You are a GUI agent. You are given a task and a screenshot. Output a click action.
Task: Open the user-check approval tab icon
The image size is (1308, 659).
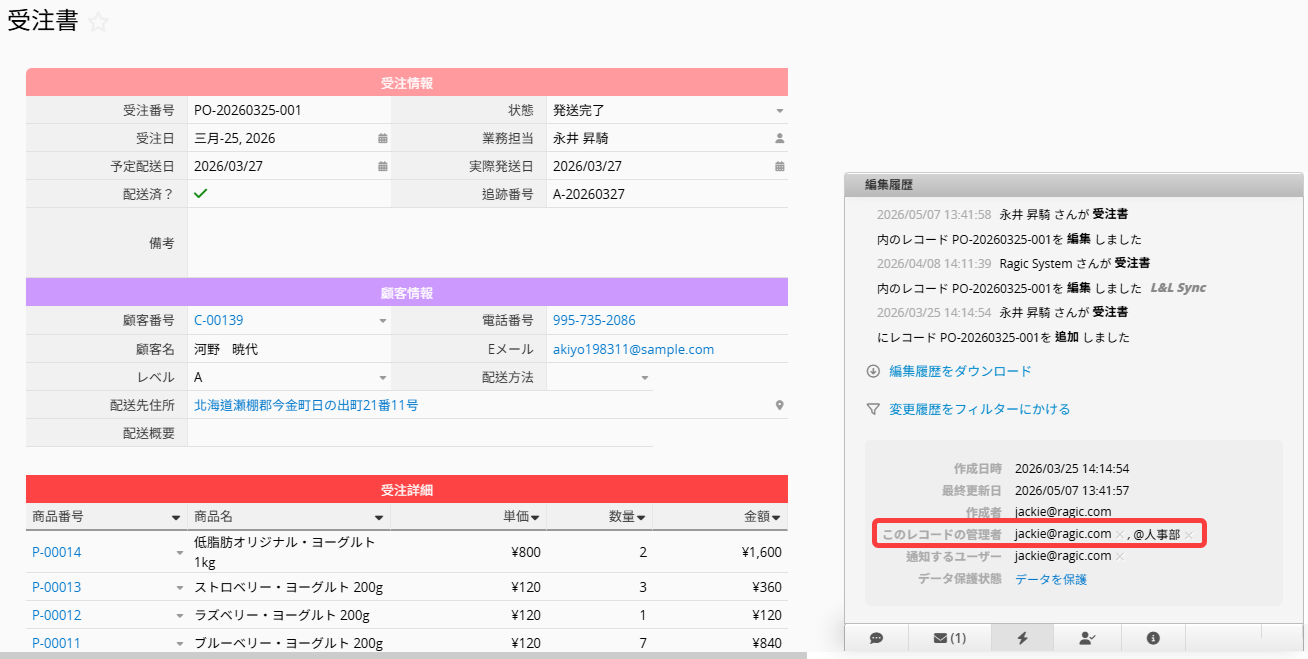click(x=1088, y=637)
